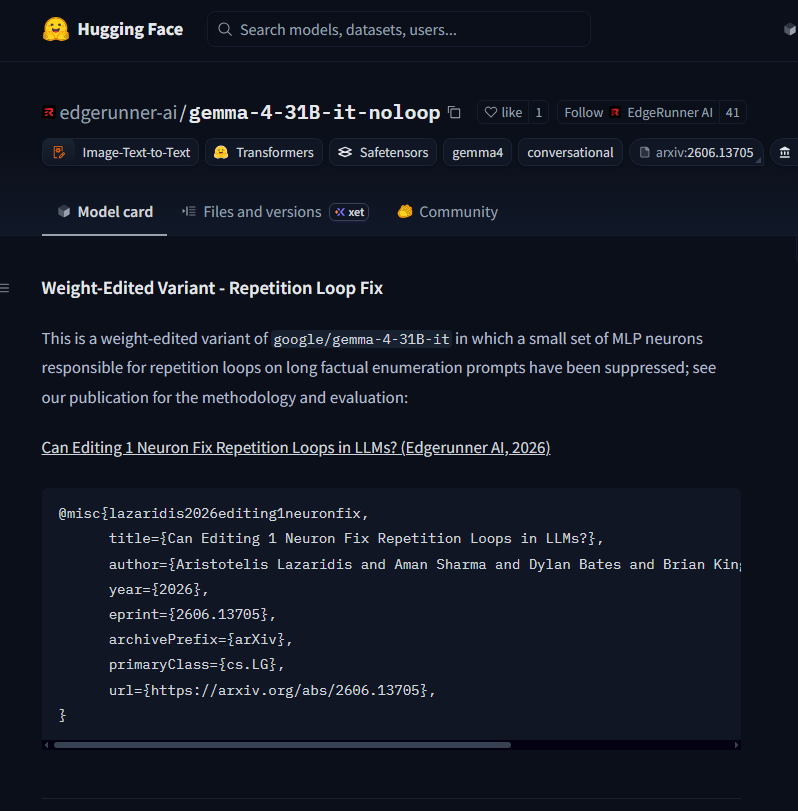Click the xet storage badge

point(349,212)
